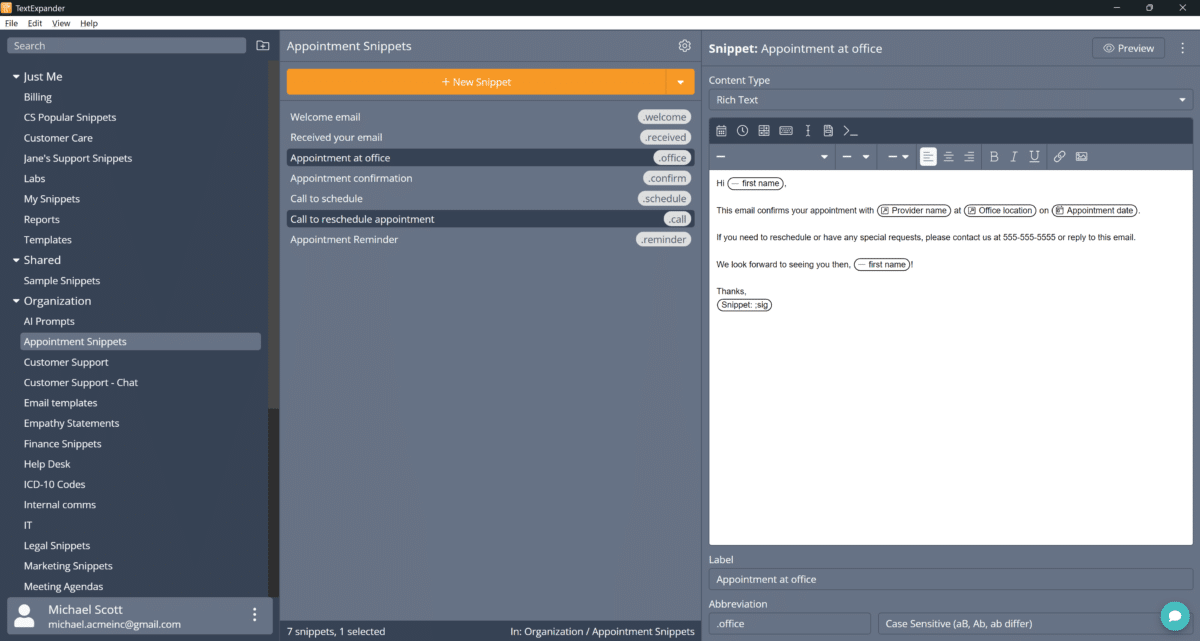Open the Edit menu
This screenshot has width=1200, height=641.
pyautogui.click(x=35, y=23)
